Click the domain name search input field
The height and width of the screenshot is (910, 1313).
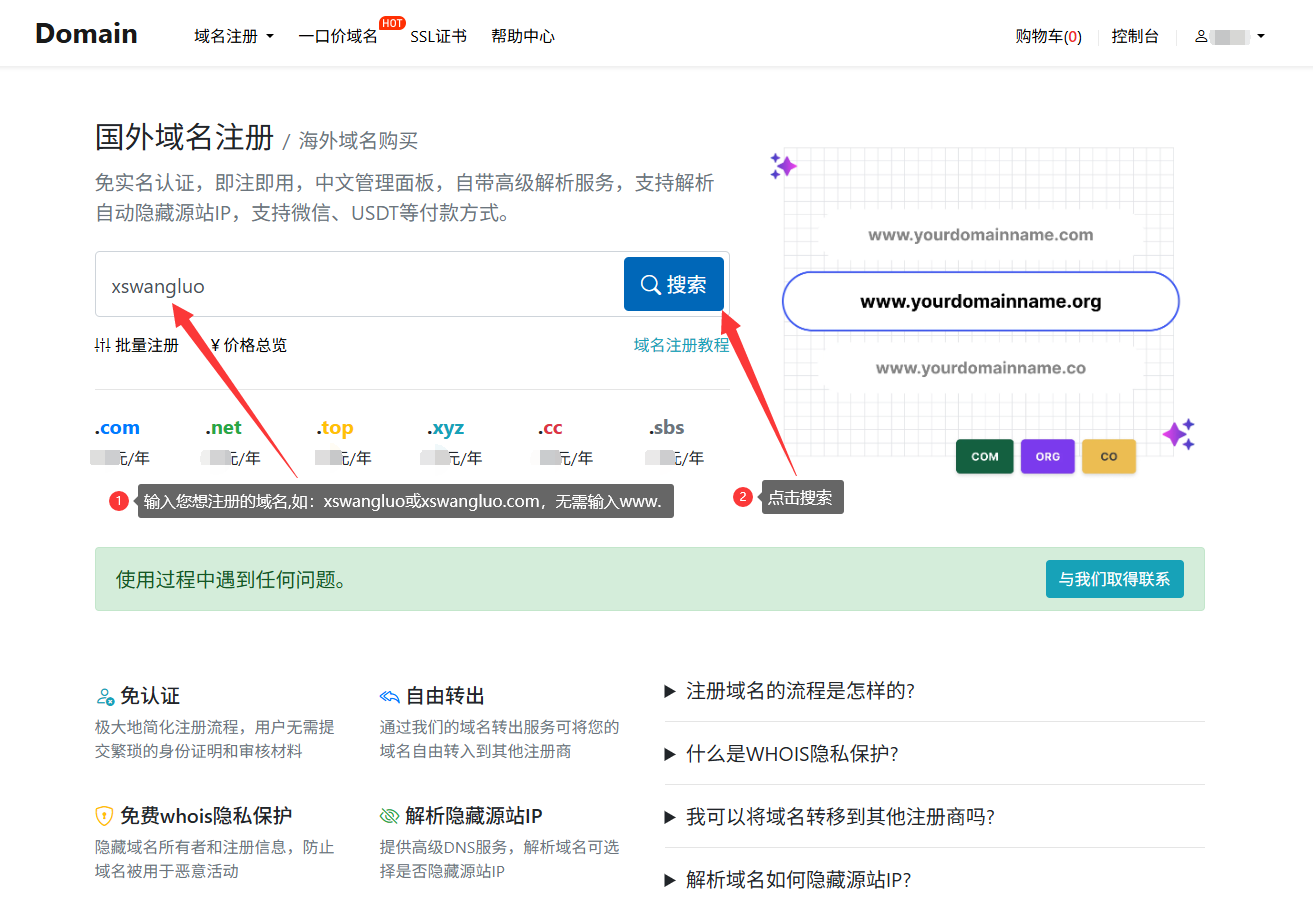[360, 286]
